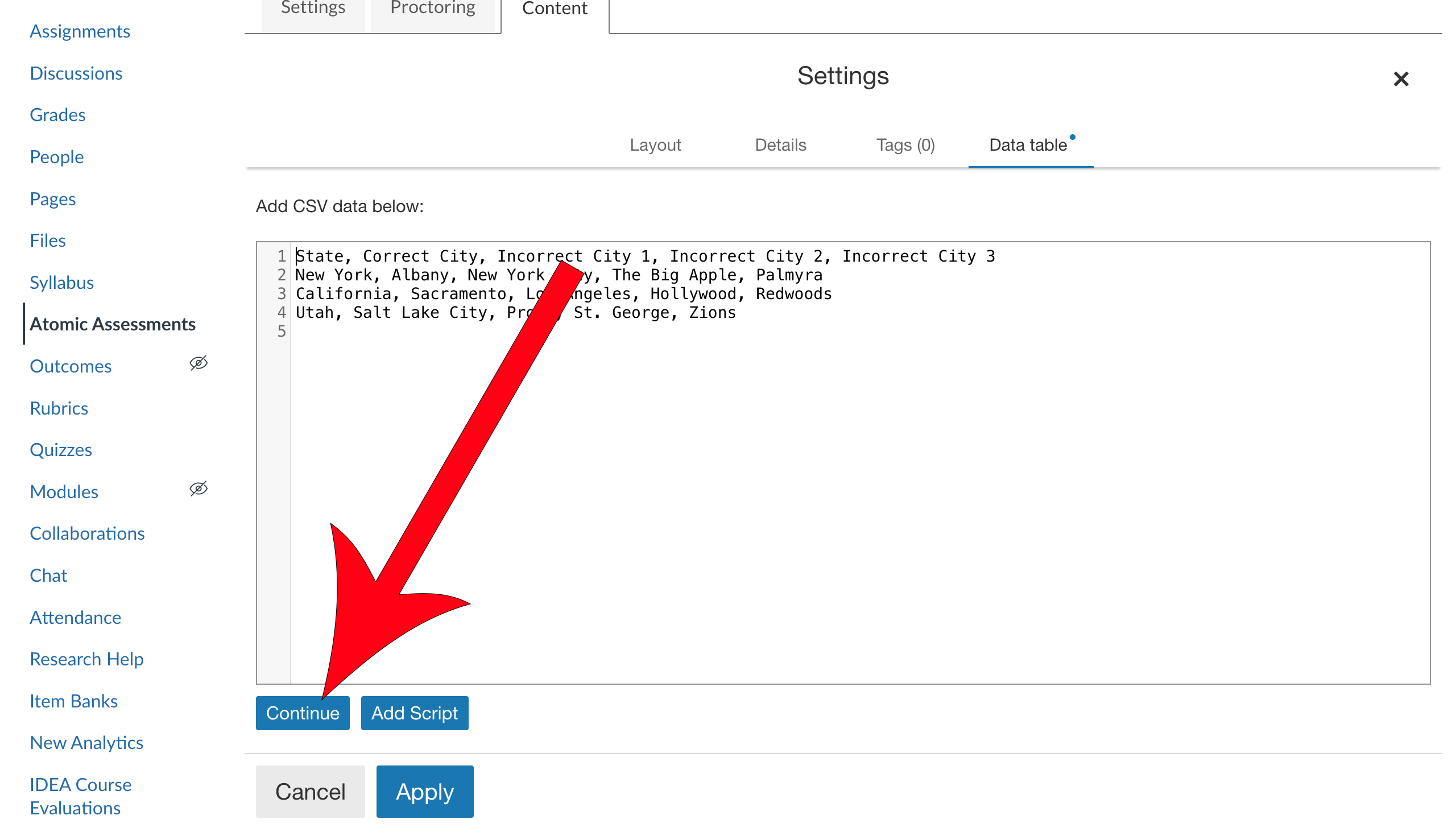
Task: Open the Grades page
Action: pos(57,114)
